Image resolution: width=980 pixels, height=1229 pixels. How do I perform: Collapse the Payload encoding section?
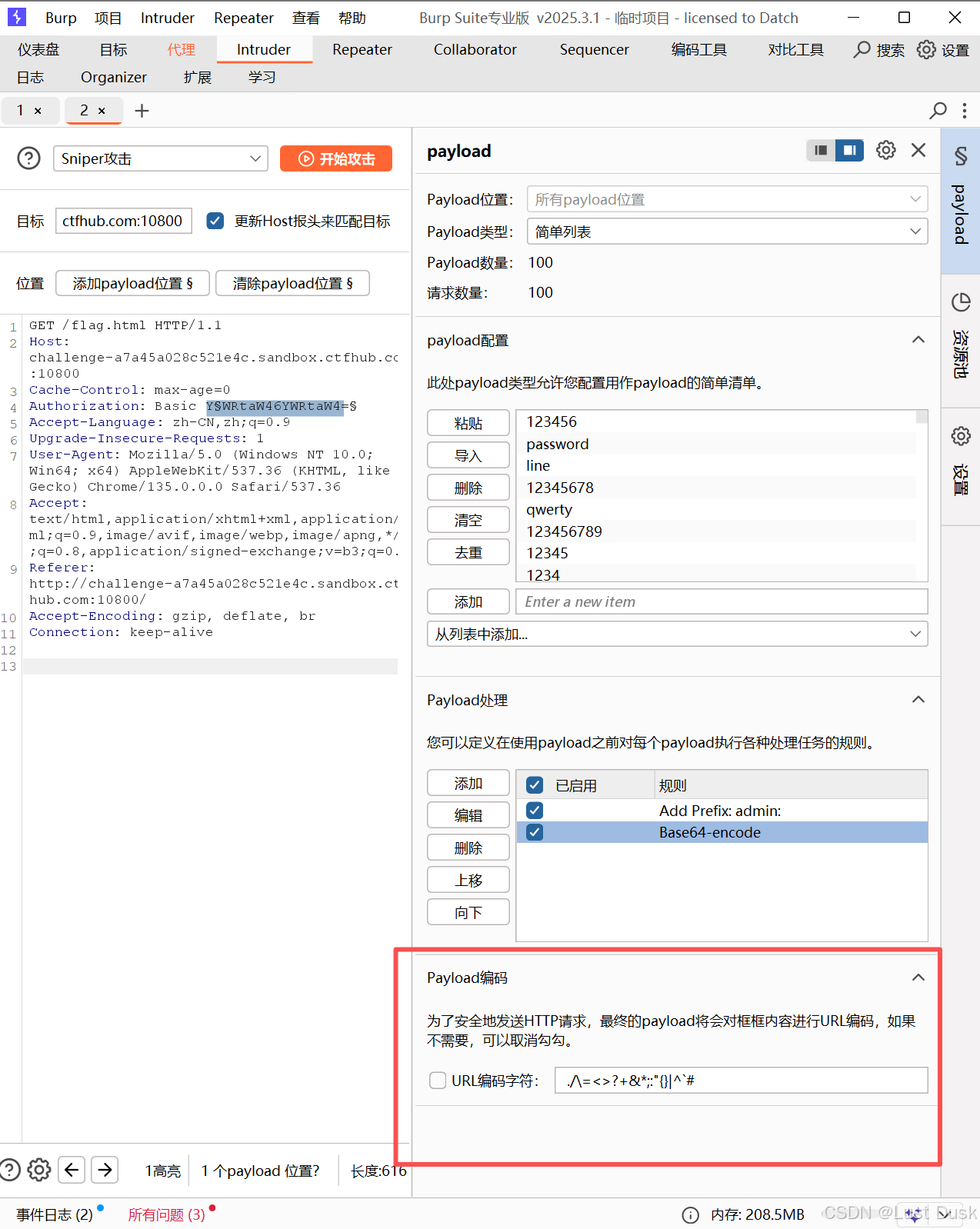[918, 978]
